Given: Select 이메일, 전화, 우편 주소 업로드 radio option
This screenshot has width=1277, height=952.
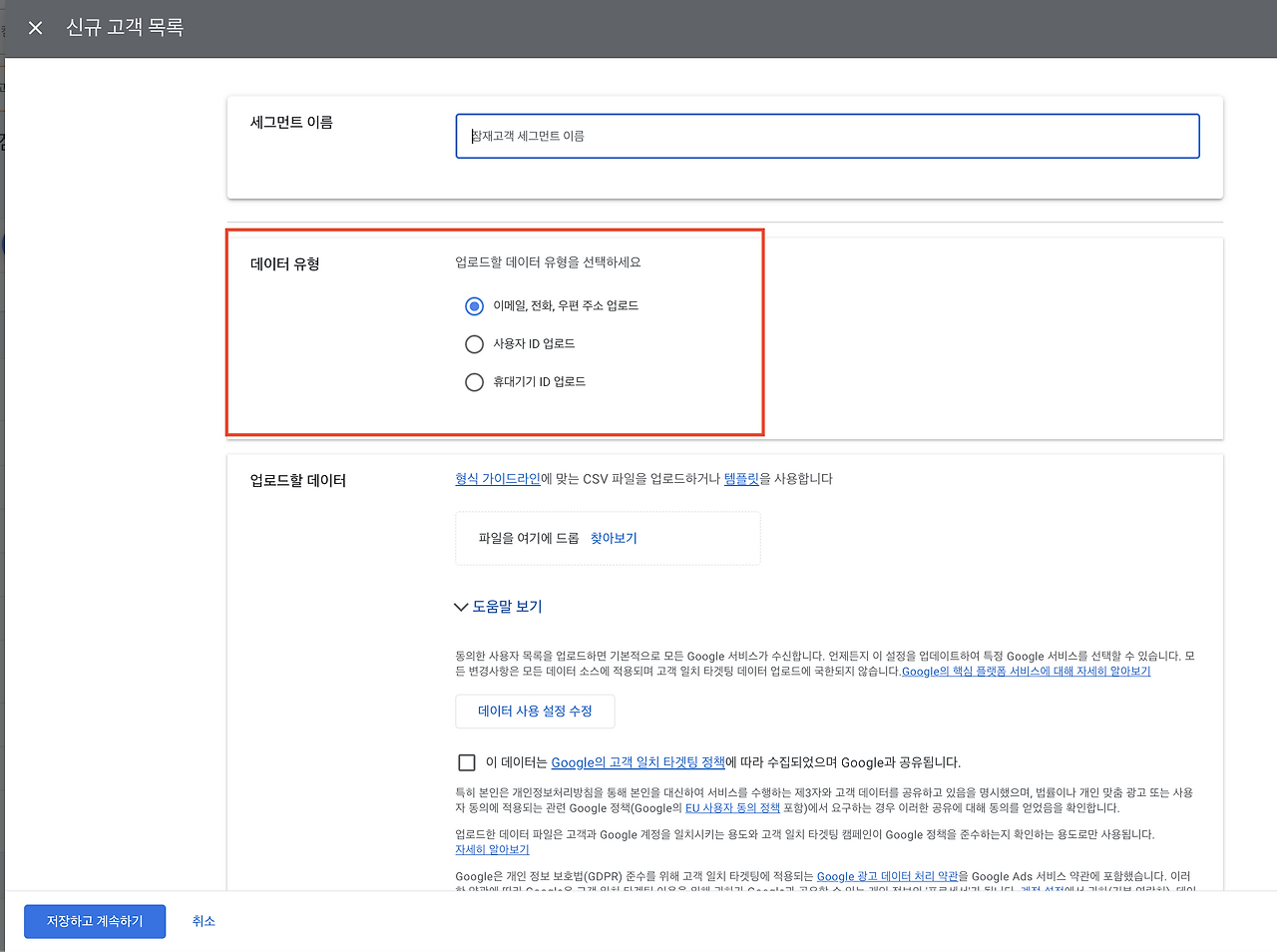Looking at the screenshot, I should click(x=474, y=305).
